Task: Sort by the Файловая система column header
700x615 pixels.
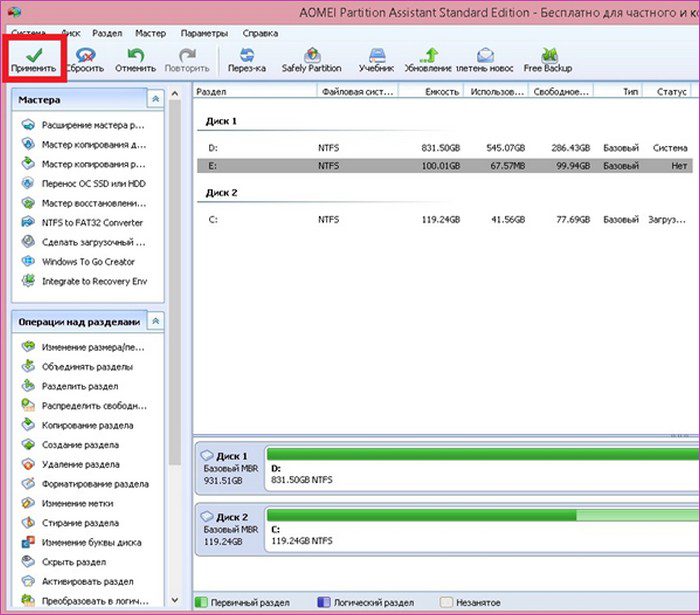Action: pos(358,91)
